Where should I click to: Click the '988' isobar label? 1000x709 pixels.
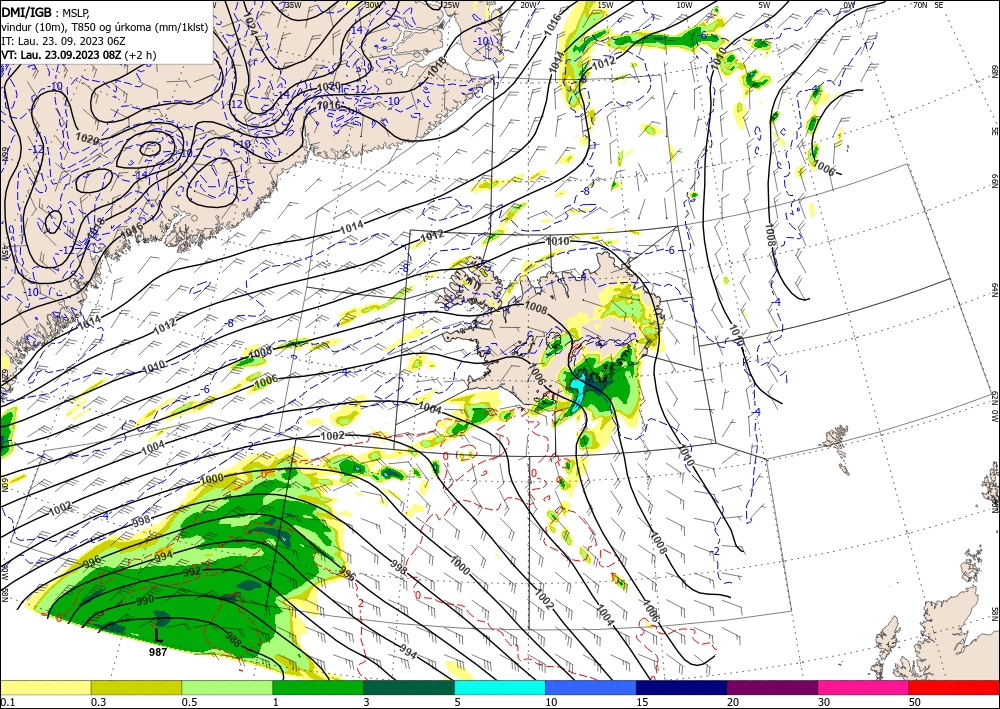[233, 640]
